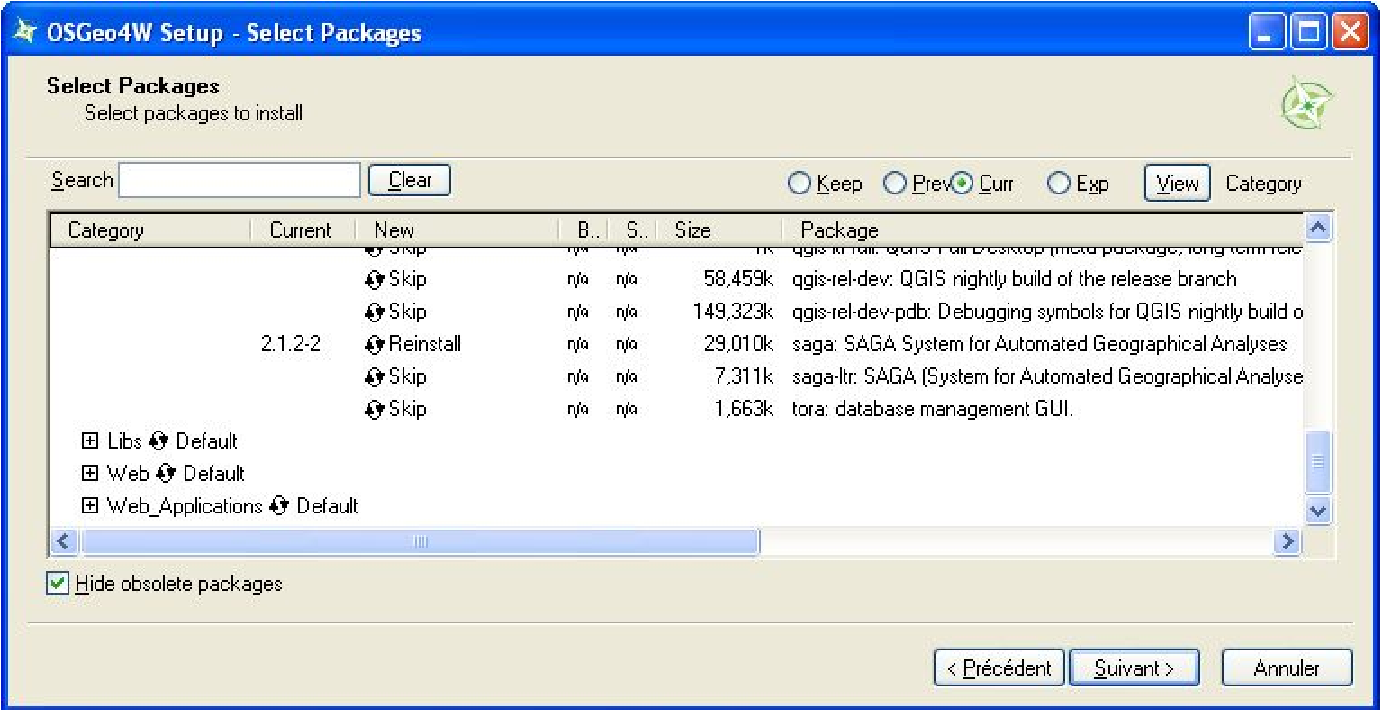This screenshot has height=710, width=1380.
Task: Click the Package column header
Action: (1042, 231)
